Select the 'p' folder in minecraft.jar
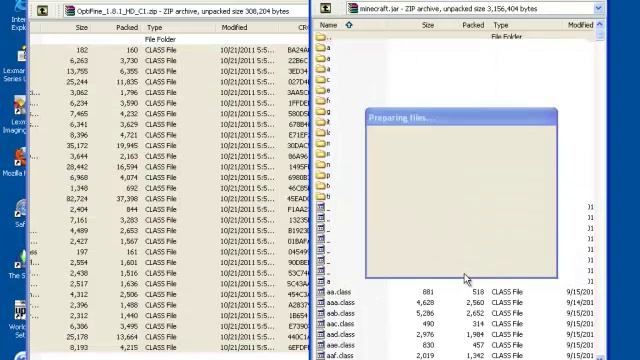 [x=321, y=175]
